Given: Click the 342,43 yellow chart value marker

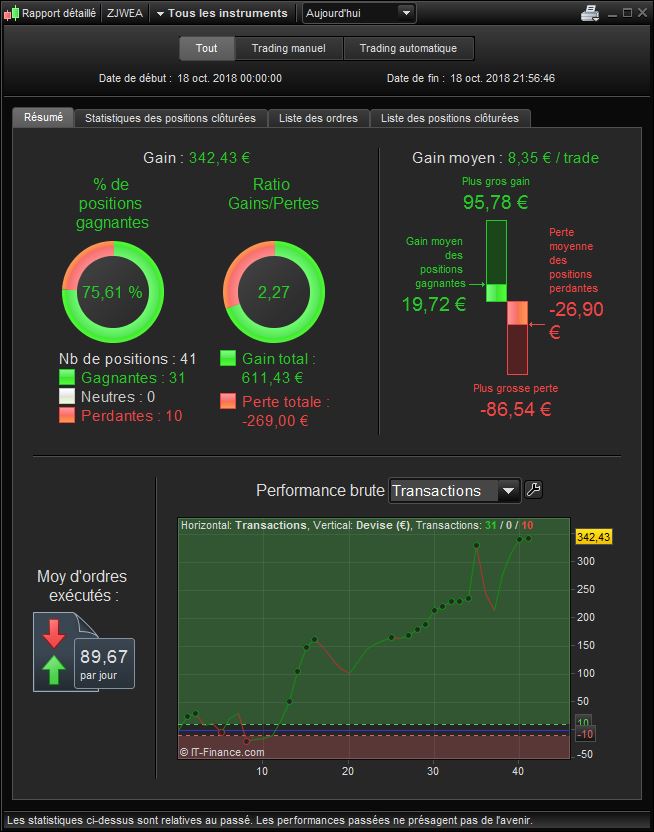Looking at the screenshot, I should [x=594, y=537].
